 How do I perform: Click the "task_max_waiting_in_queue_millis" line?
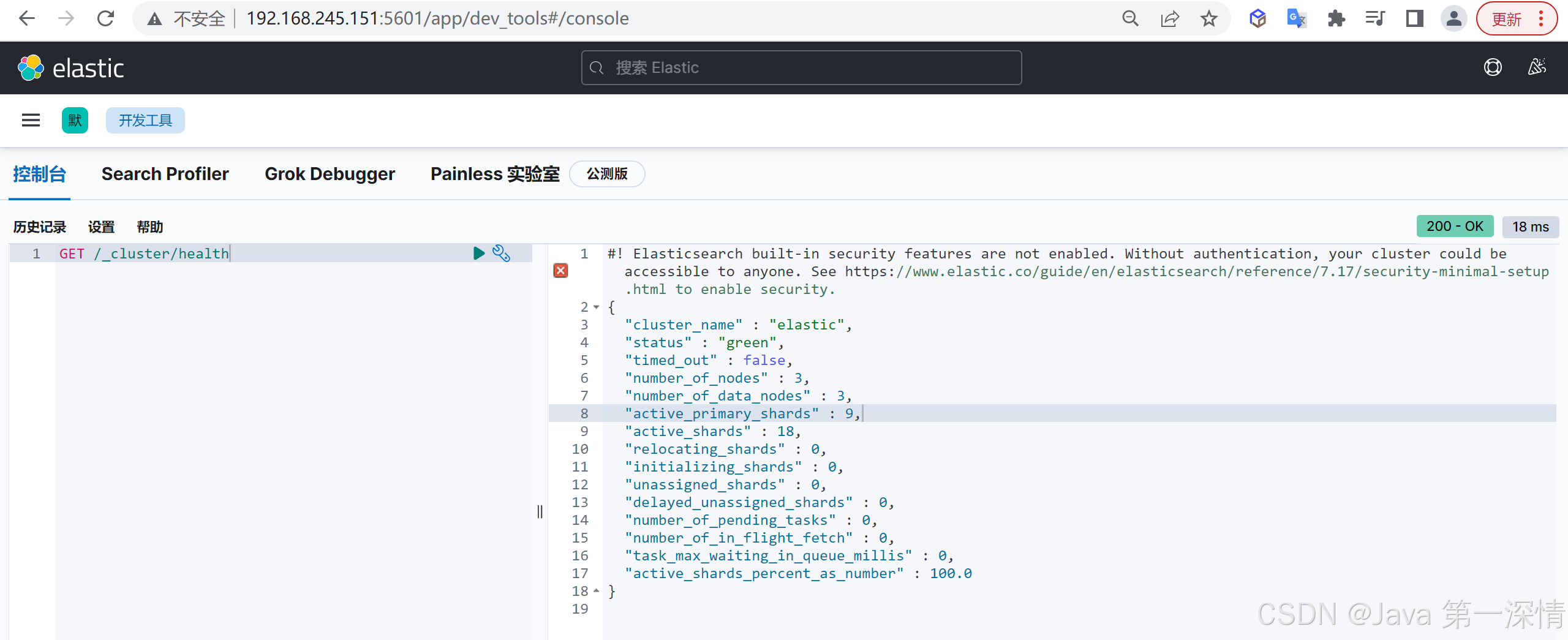pos(790,555)
